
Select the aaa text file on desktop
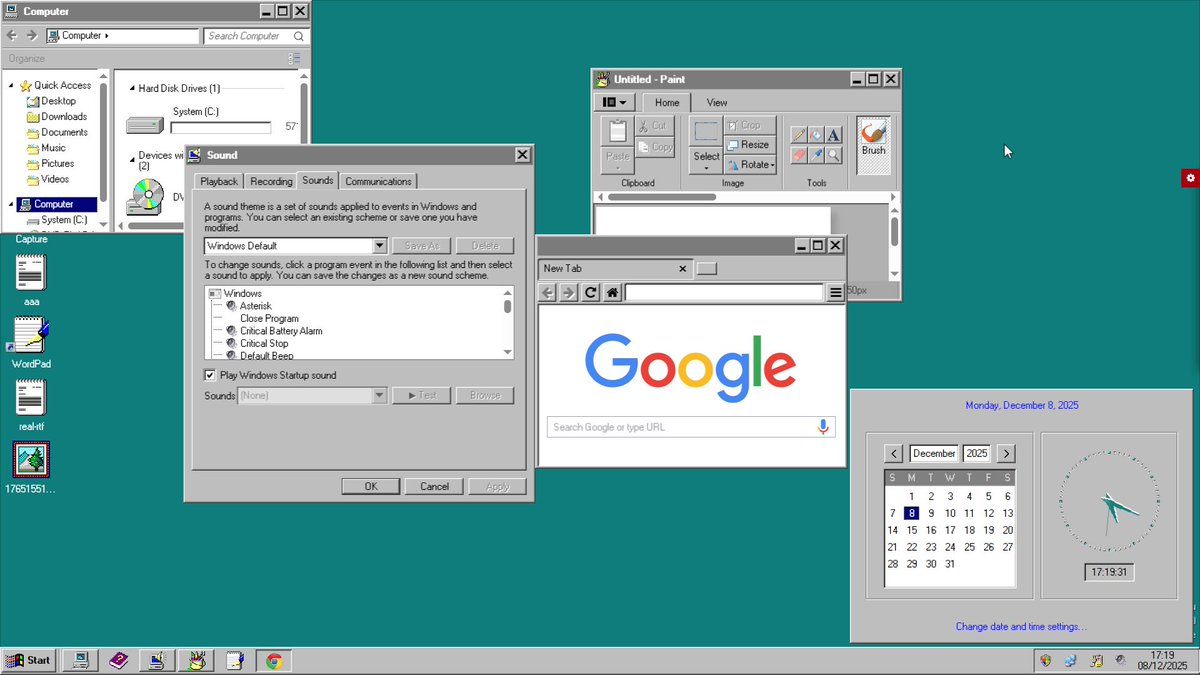point(32,280)
